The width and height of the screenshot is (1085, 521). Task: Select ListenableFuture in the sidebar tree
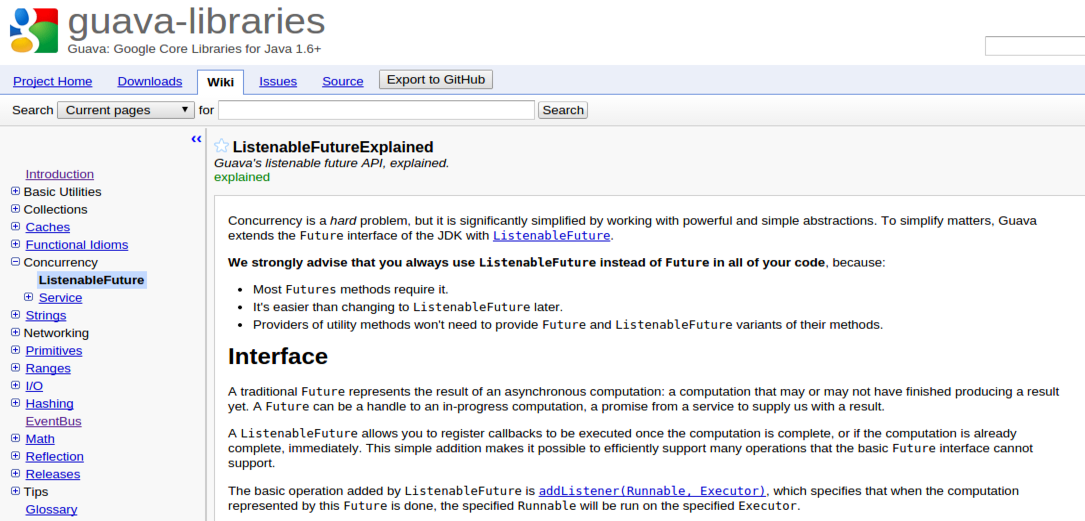[91, 280]
